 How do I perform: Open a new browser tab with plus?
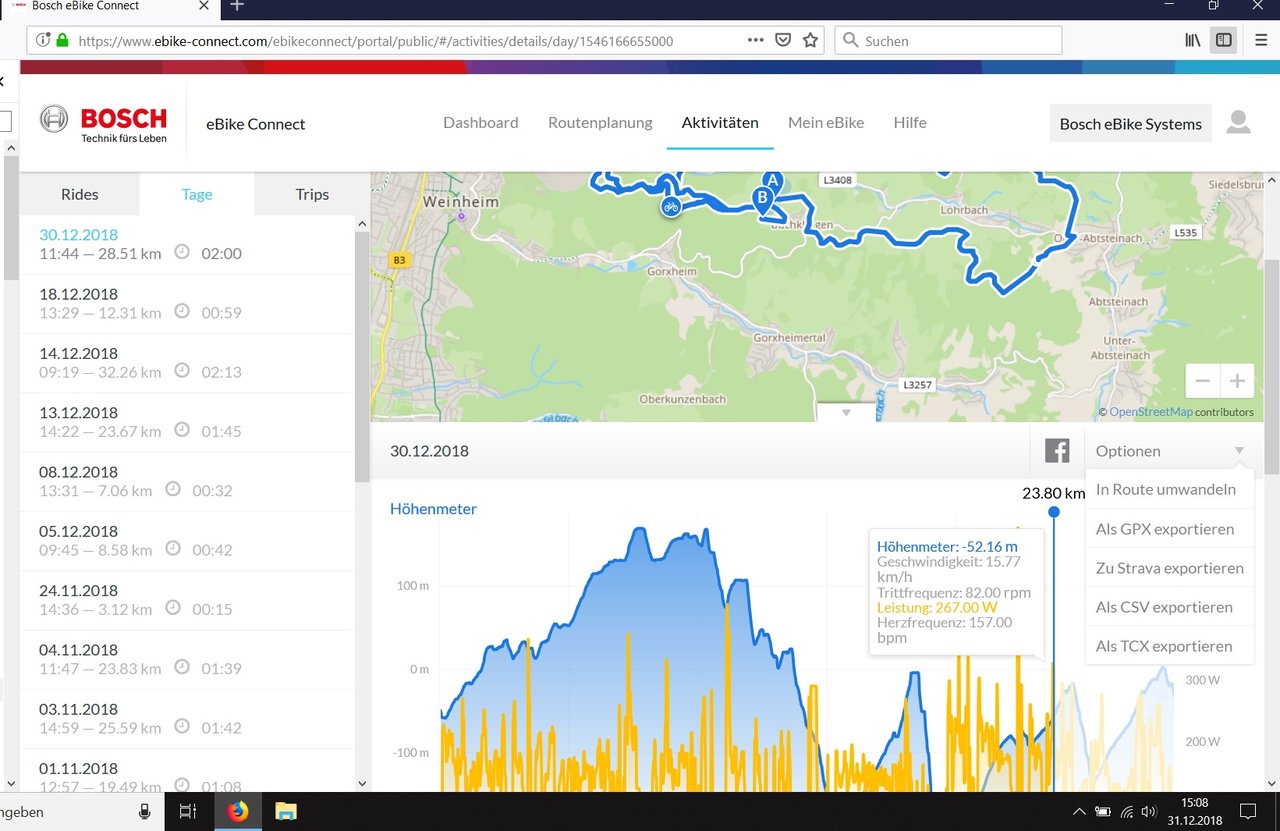click(237, 5)
